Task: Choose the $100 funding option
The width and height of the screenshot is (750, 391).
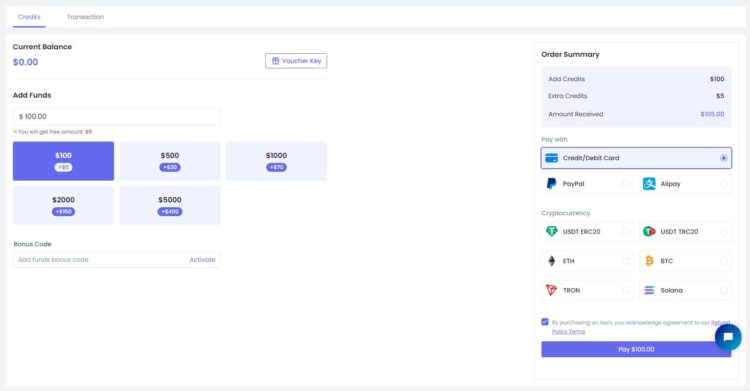Action: pos(63,161)
